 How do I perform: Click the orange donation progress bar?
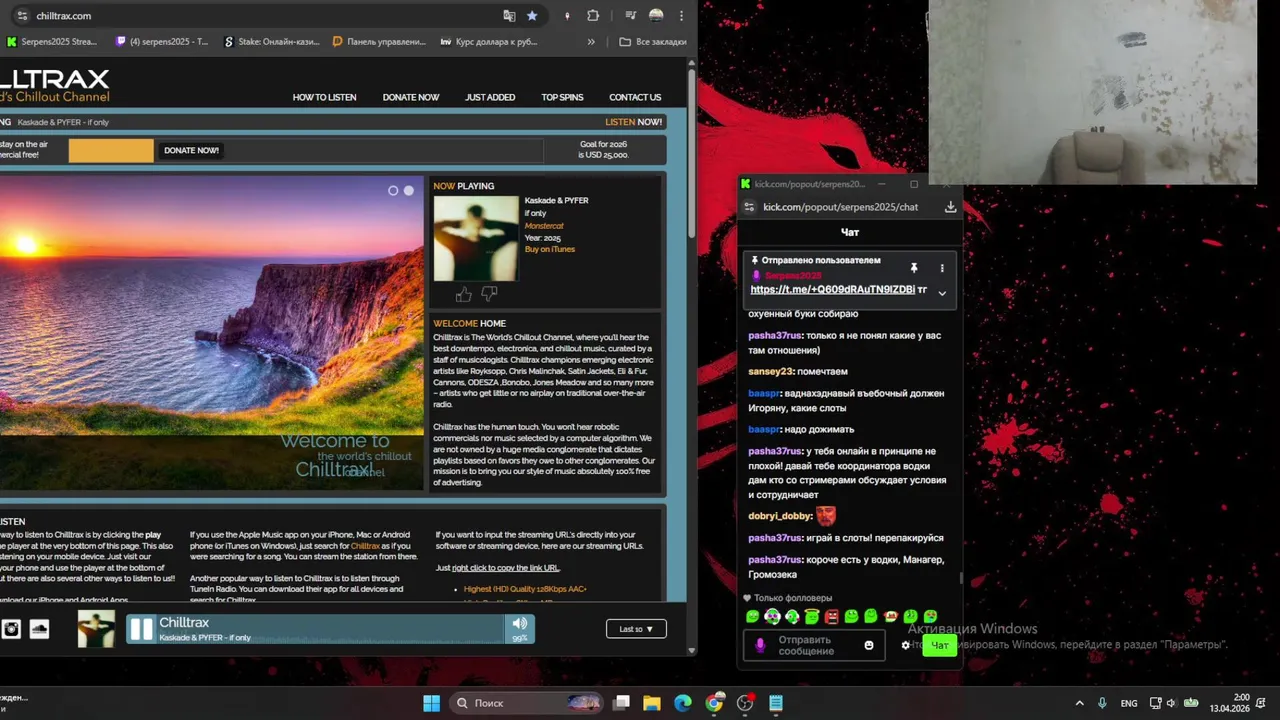(x=111, y=150)
